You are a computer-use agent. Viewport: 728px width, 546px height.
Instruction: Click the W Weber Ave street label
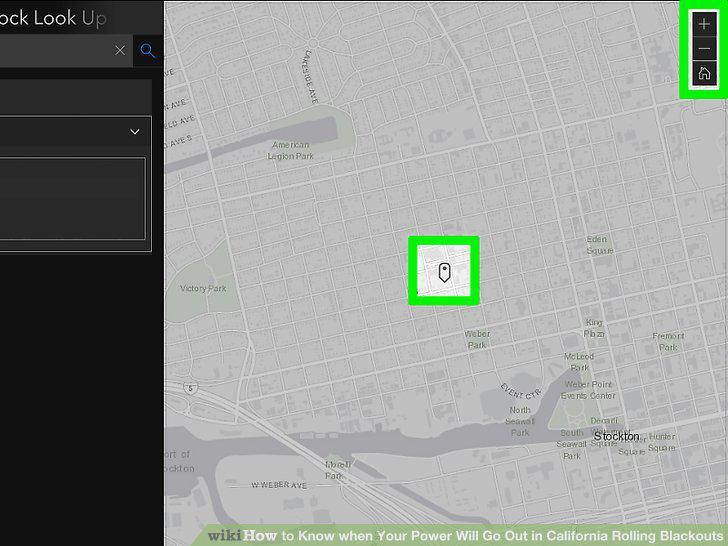[x=279, y=485]
